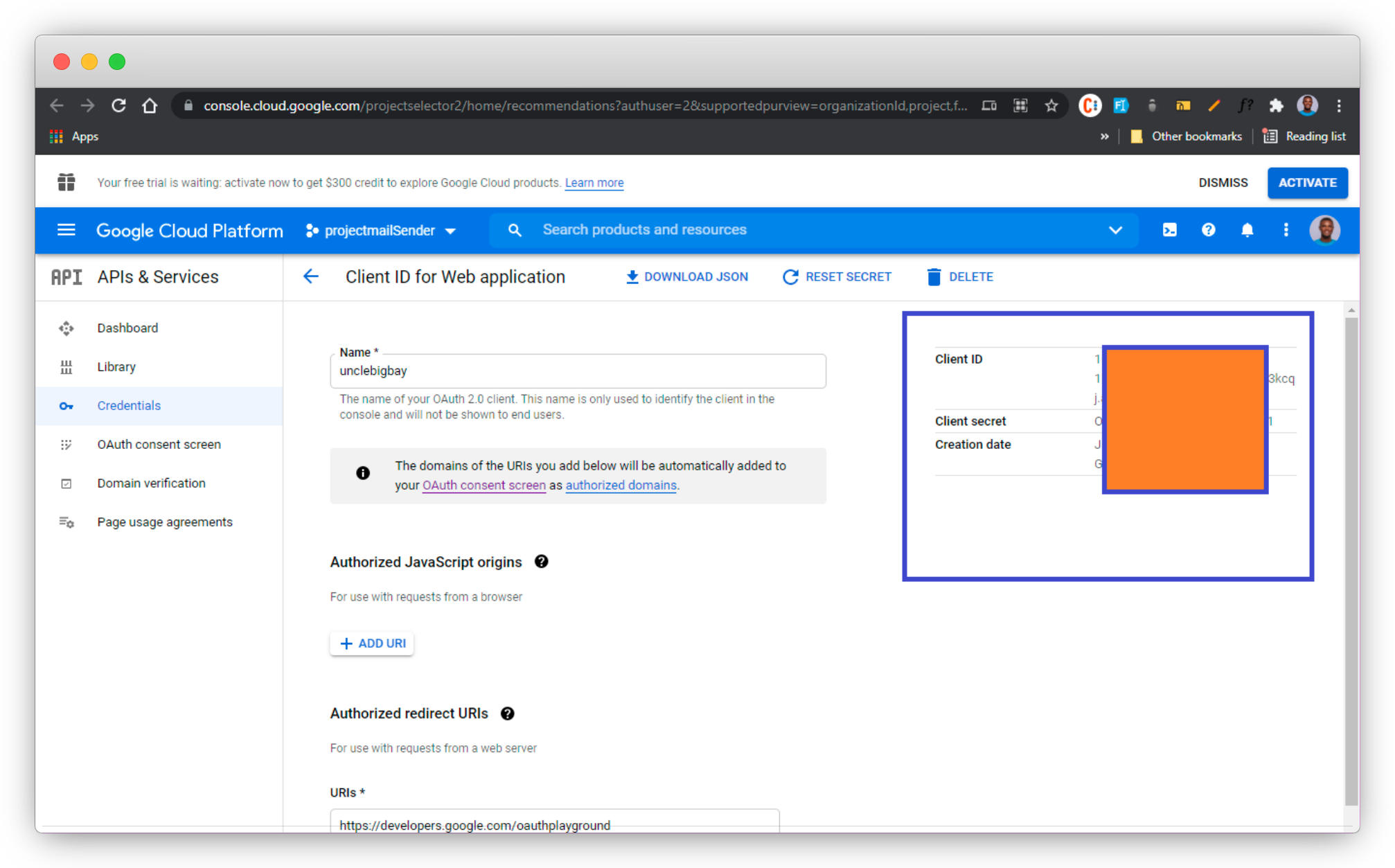The width and height of the screenshot is (1395, 868).
Task: Click the APIs & Services heading
Action: (158, 277)
